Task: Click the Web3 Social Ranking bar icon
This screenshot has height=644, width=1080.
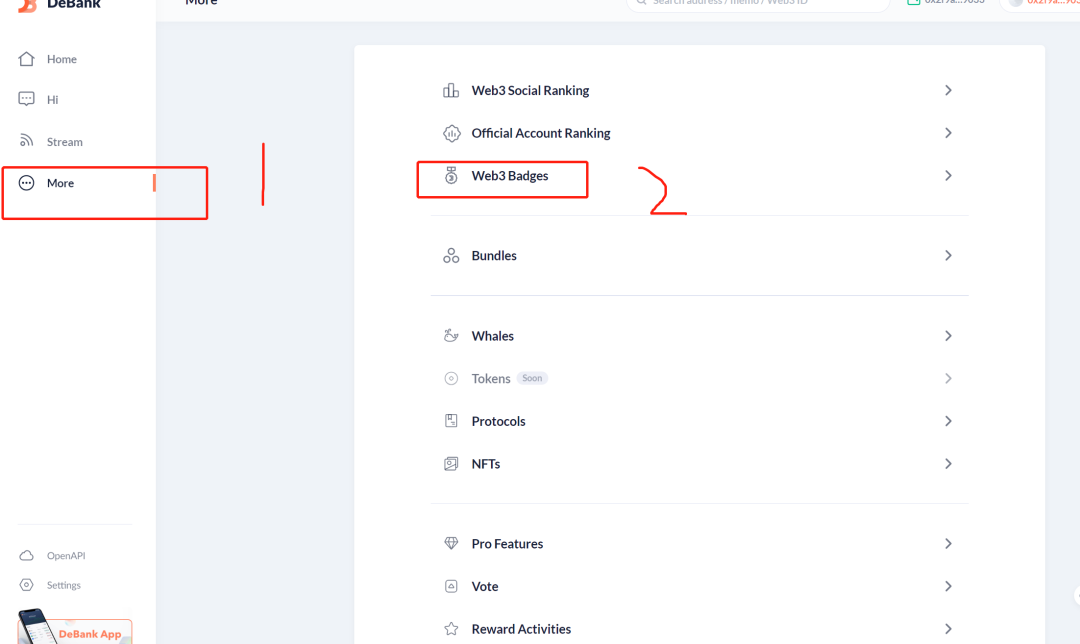Action: pos(451,91)
